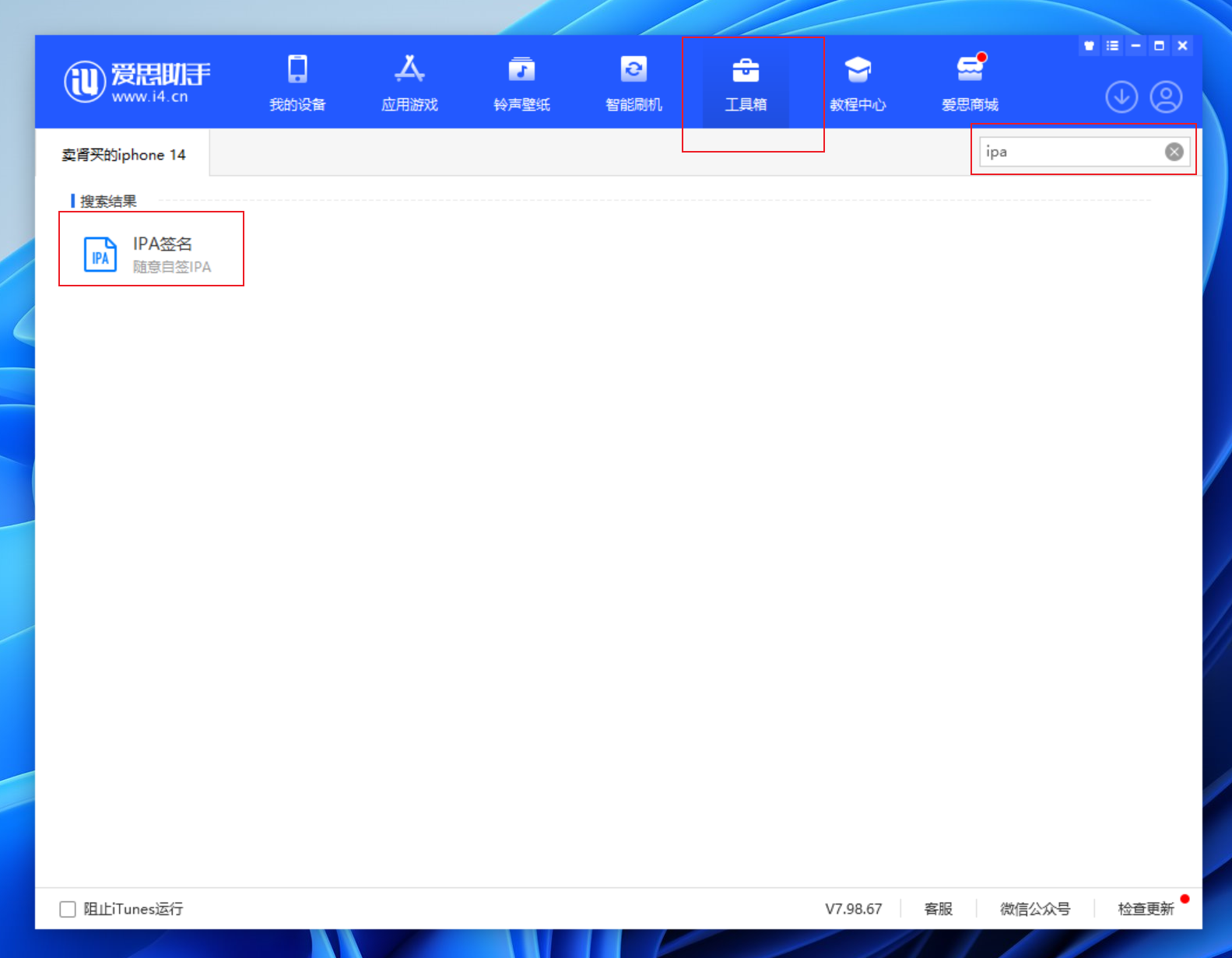1232x958 pixels.
Task: Select the 卖肾买的iphone 14 device tab
Action: point(123,155)
